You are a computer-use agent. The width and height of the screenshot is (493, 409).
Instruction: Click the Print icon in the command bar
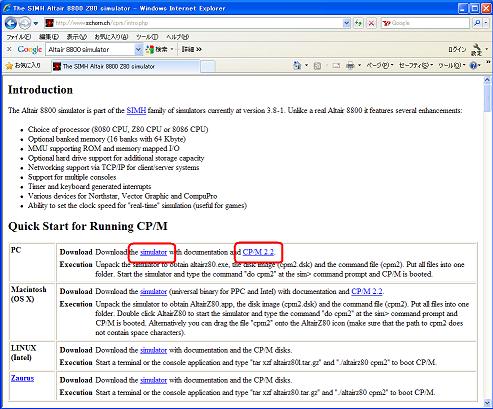tap(350, 66)
